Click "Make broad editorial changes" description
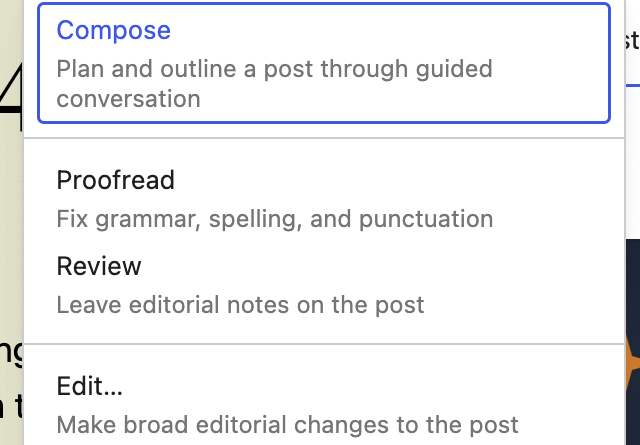Screen dimensions: 640x445 287,424
